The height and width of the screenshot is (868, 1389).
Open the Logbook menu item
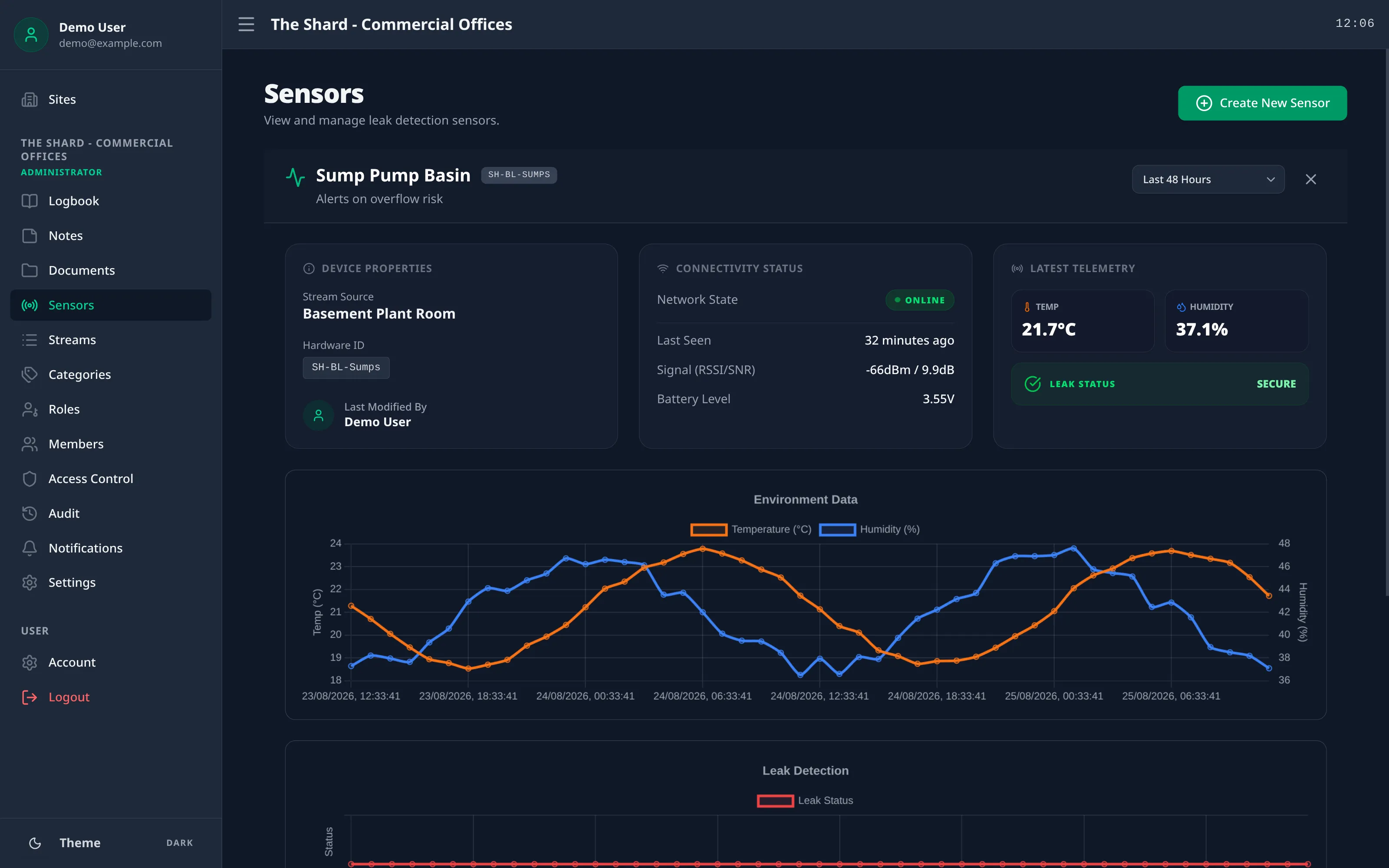click(x=111, y=201)
